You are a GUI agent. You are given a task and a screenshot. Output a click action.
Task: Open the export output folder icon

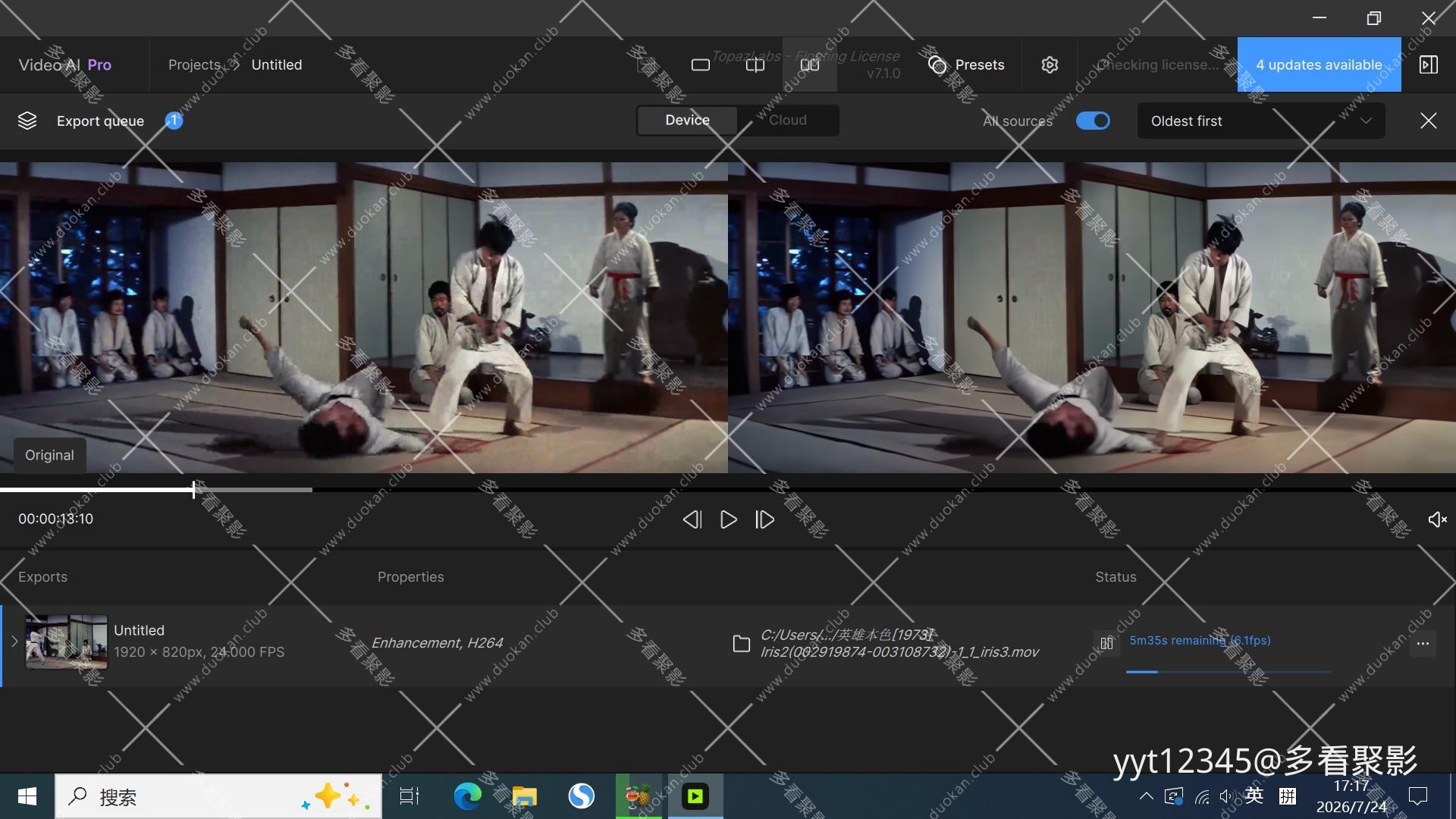click(x=742, y=644)
